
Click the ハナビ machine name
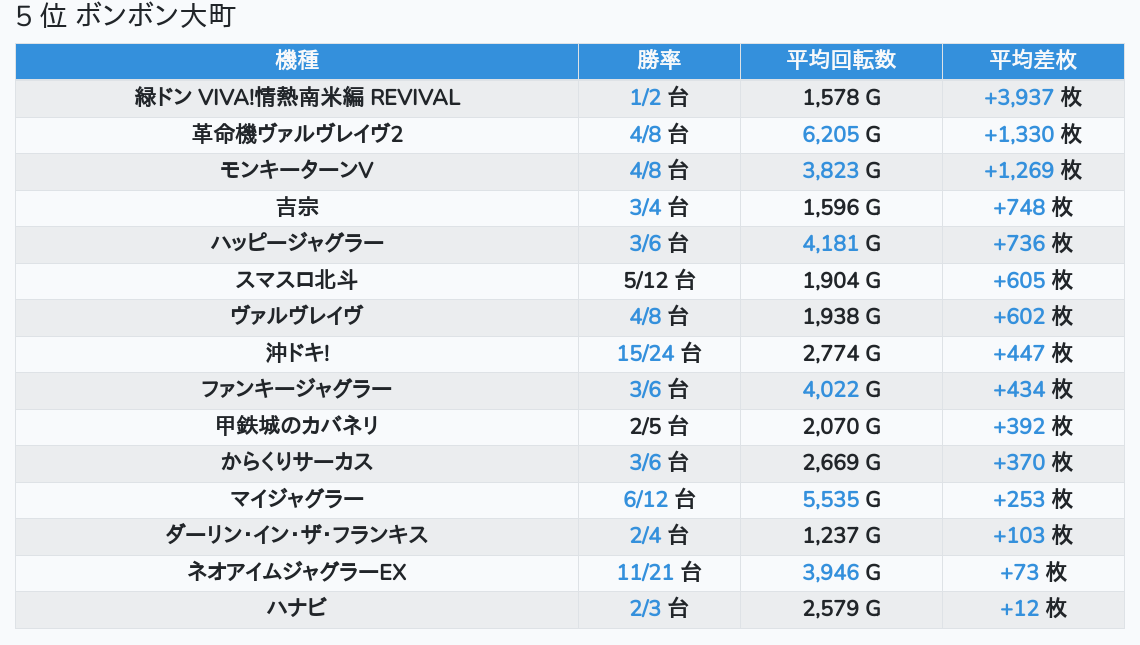click(297, 608)
